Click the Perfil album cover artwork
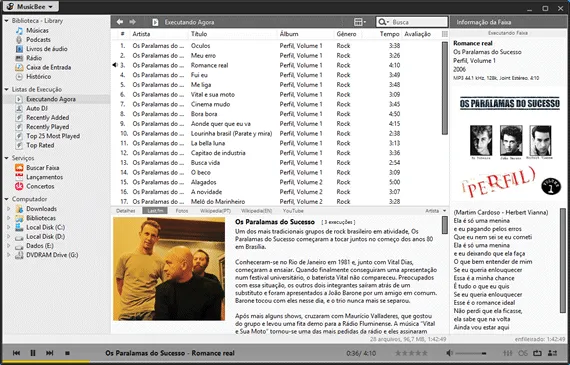570x365 pixels. coord(509,145)
